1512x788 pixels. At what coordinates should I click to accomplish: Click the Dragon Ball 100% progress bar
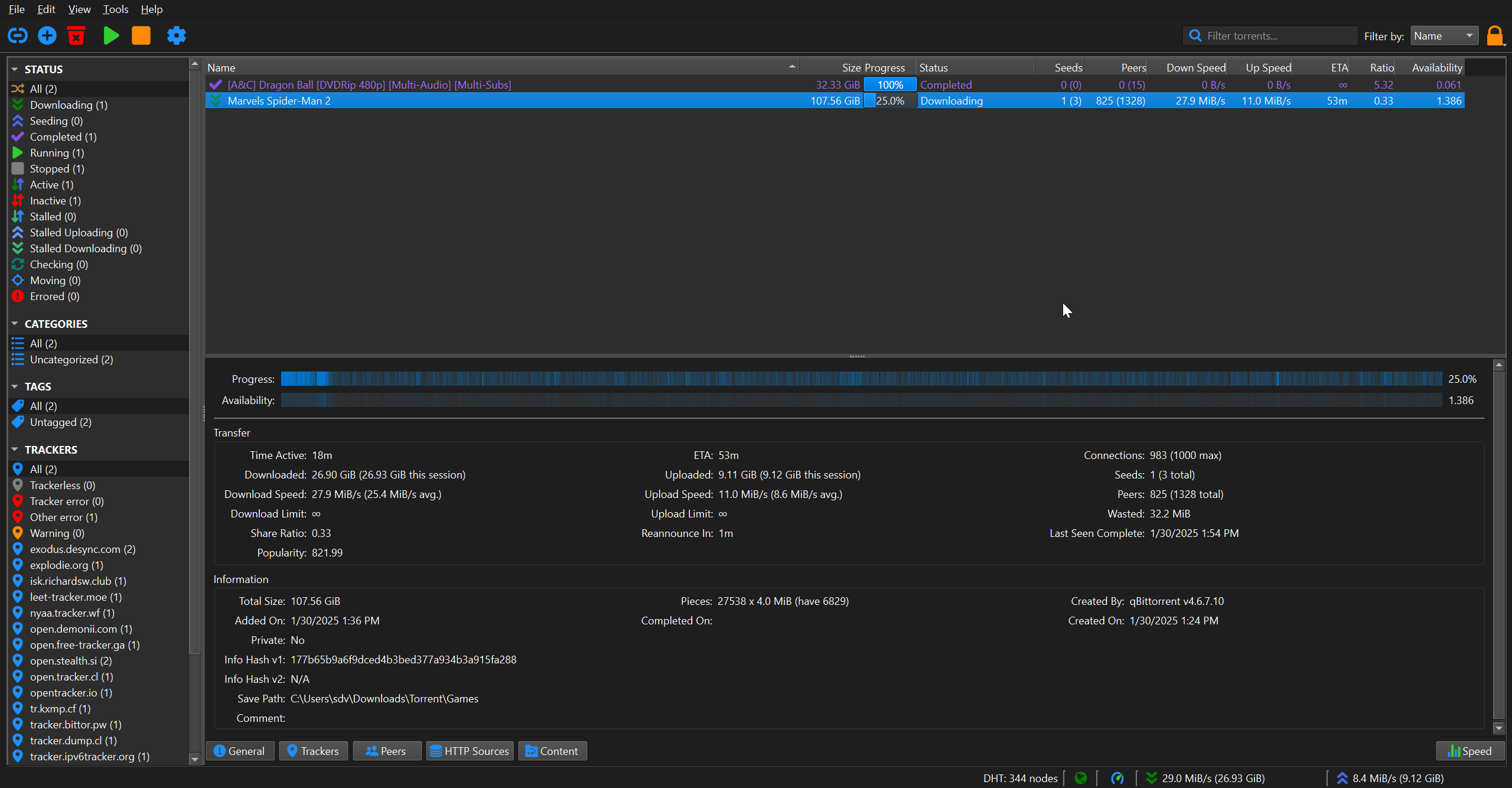tap(890, 85)
